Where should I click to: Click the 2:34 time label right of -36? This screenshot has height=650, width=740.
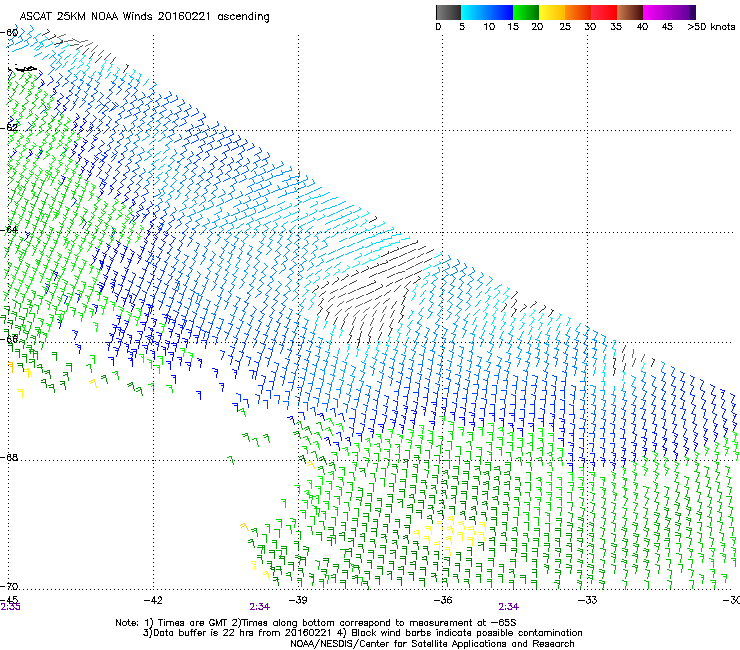[x=508, y=607]
